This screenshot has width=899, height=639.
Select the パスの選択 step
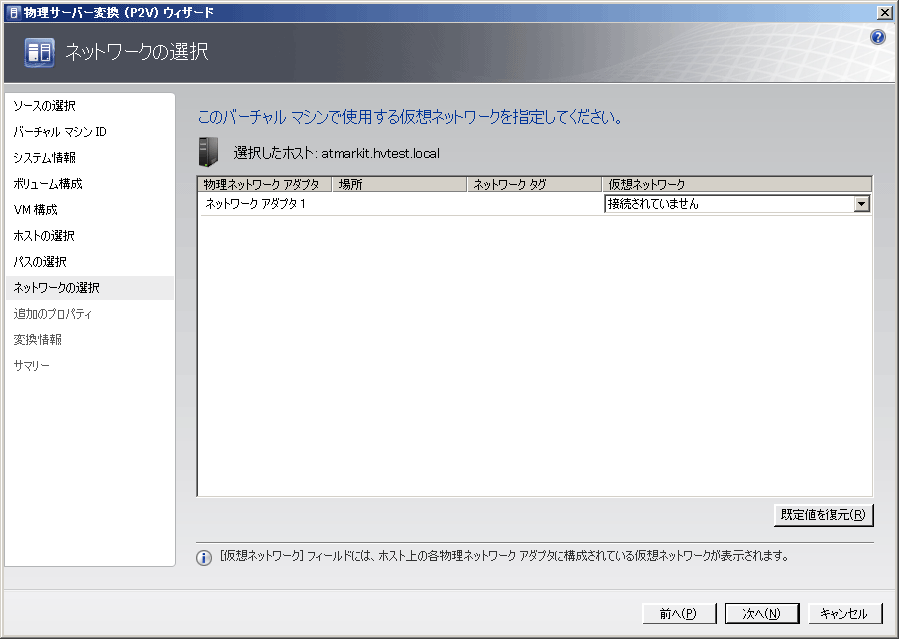click(40, 262)
